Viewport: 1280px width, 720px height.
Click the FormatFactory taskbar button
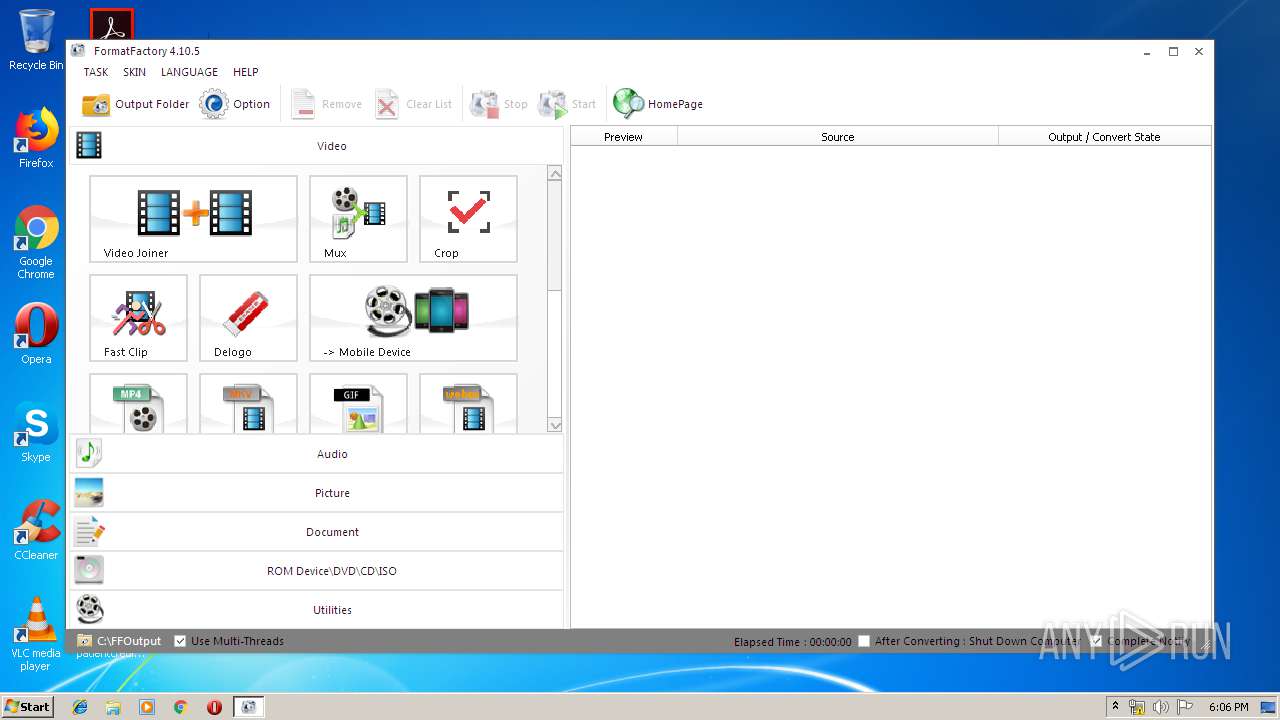point(248,707)
